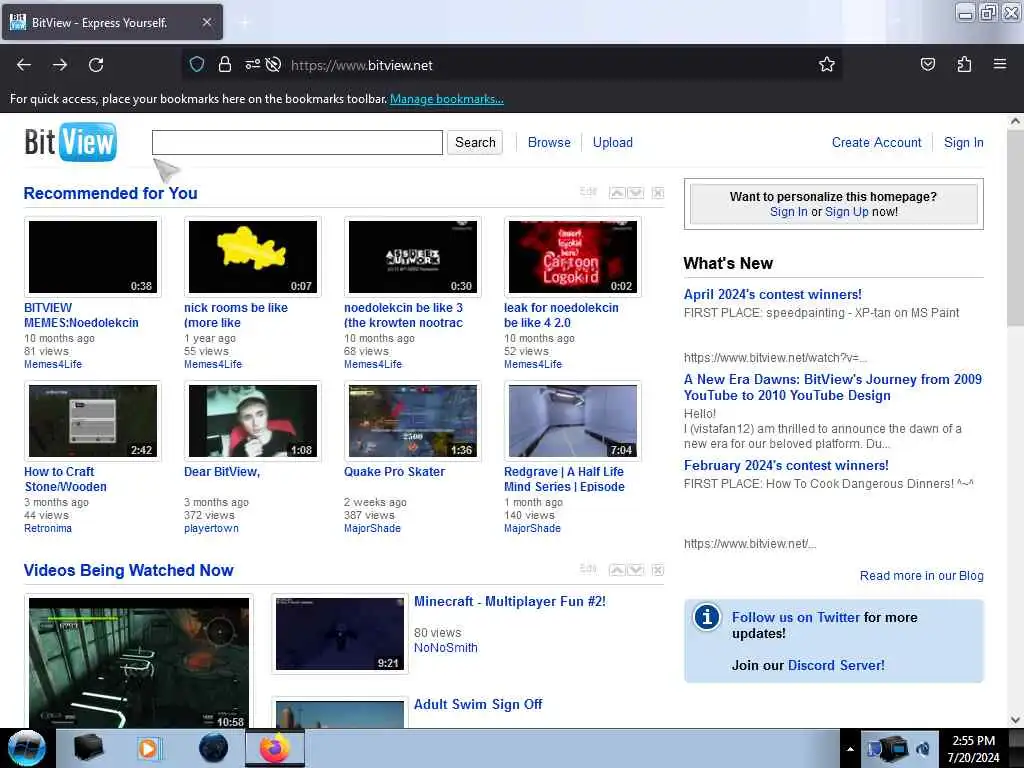Image resolution: width=1024 pixels, height=768 pixels.
Task: Click the Search button
Action: (x=475, y=142)
